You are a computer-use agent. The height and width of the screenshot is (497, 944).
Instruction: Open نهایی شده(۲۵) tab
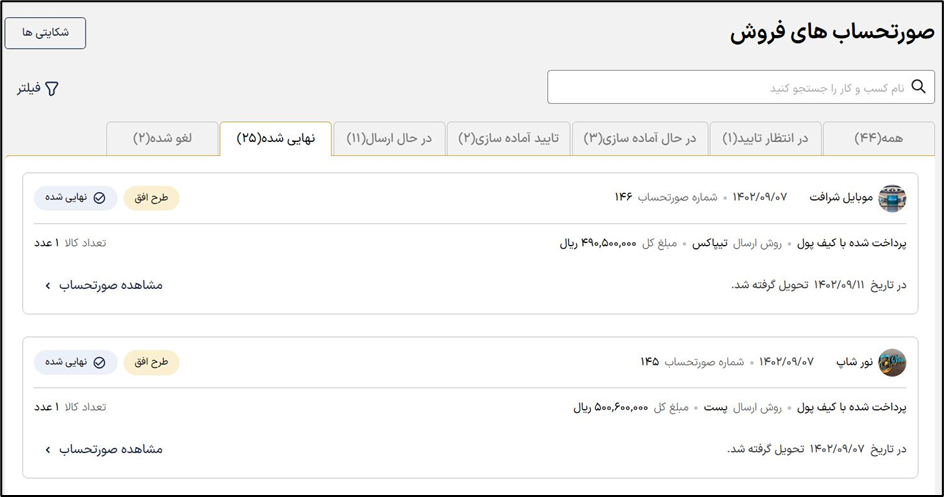[x=275, y=138]
